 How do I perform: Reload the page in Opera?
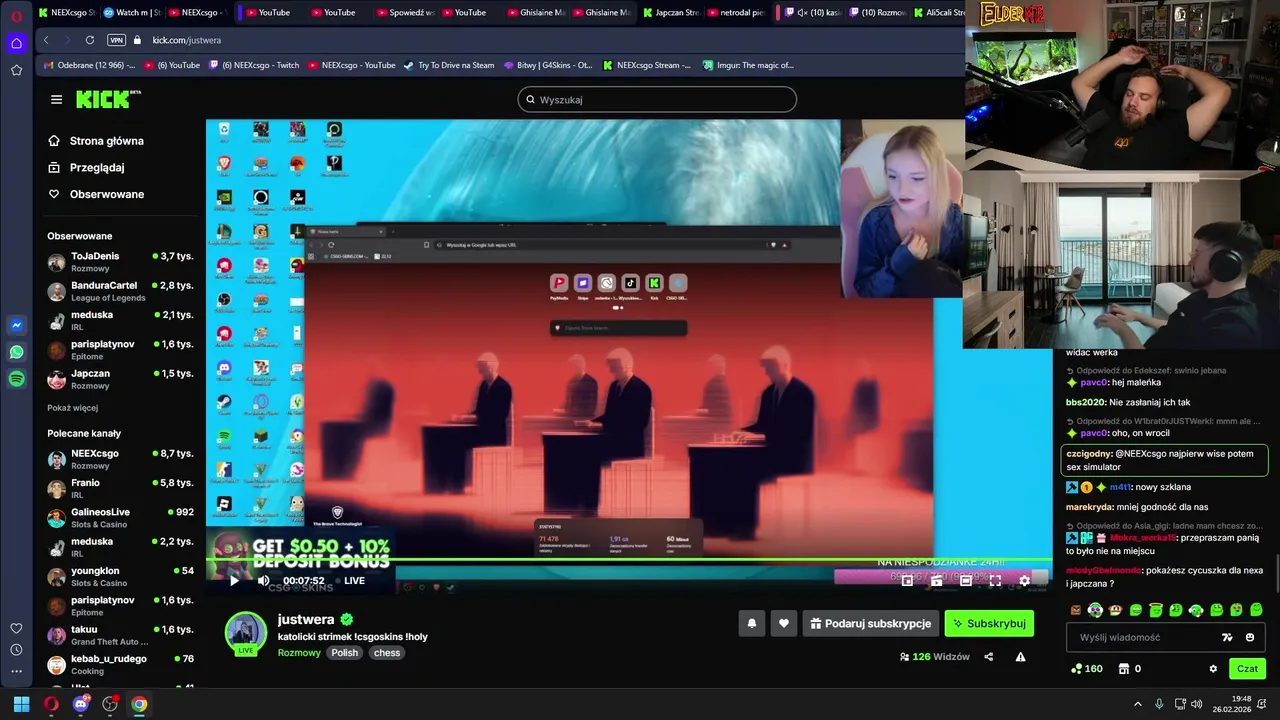click(x=90, y=40)
